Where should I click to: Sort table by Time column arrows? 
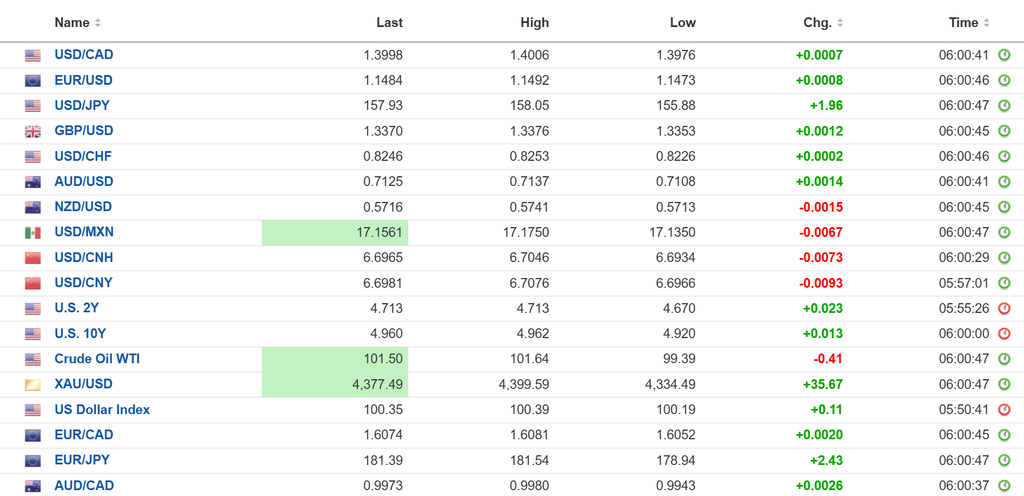(x=986, y=23)
